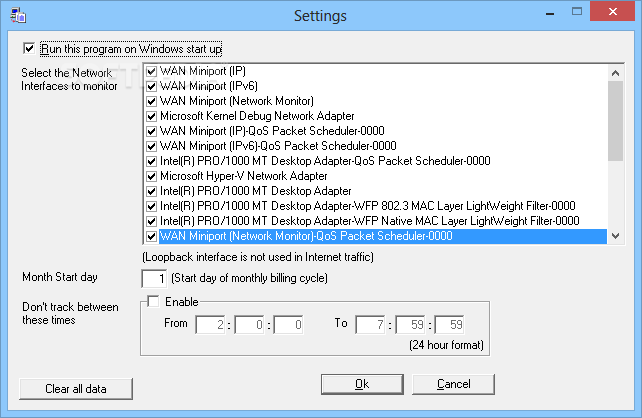Click the app icon in the title bar

point(18,16)
